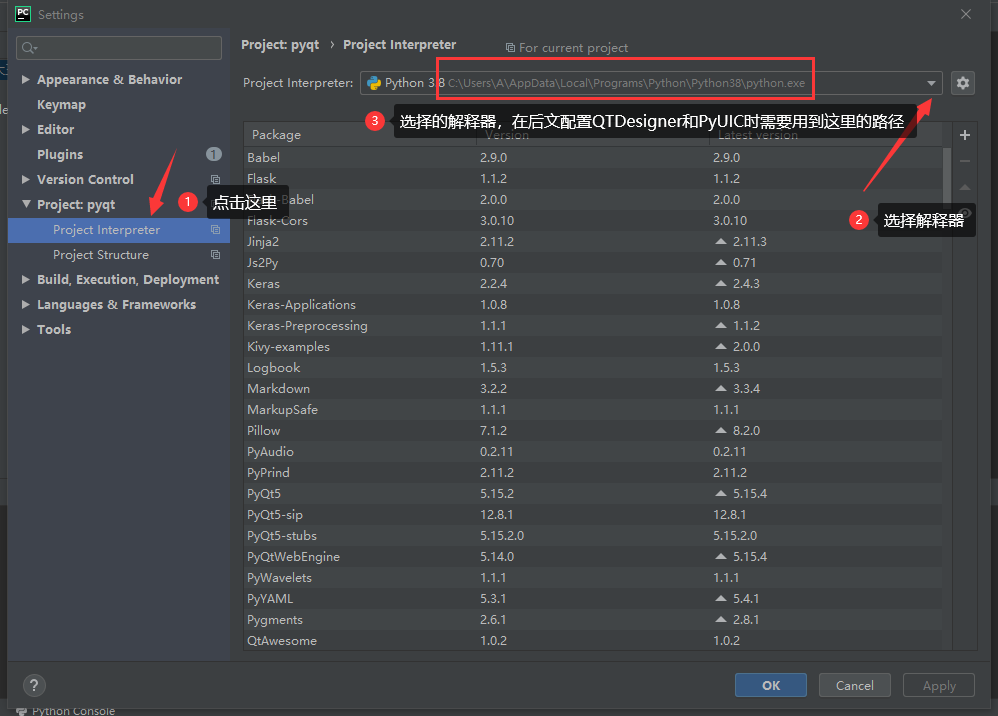Select the PyQt5-stubs package row
Screen dimensions: 998x716
593,535
